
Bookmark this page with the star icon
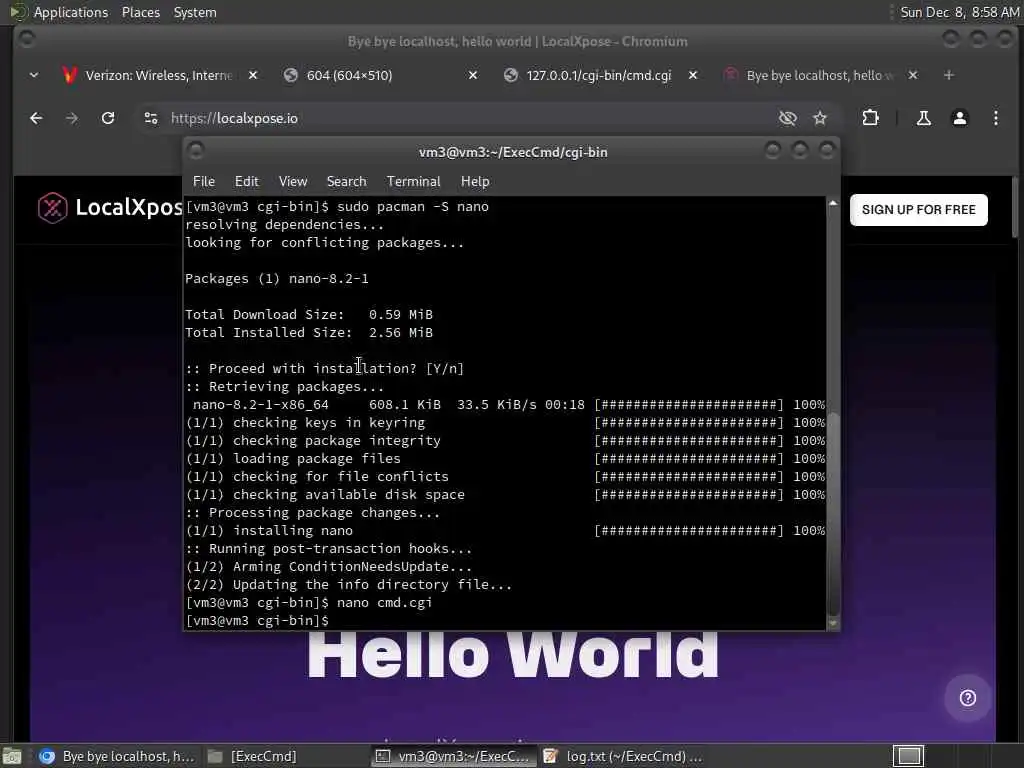(x=820, y=118)
